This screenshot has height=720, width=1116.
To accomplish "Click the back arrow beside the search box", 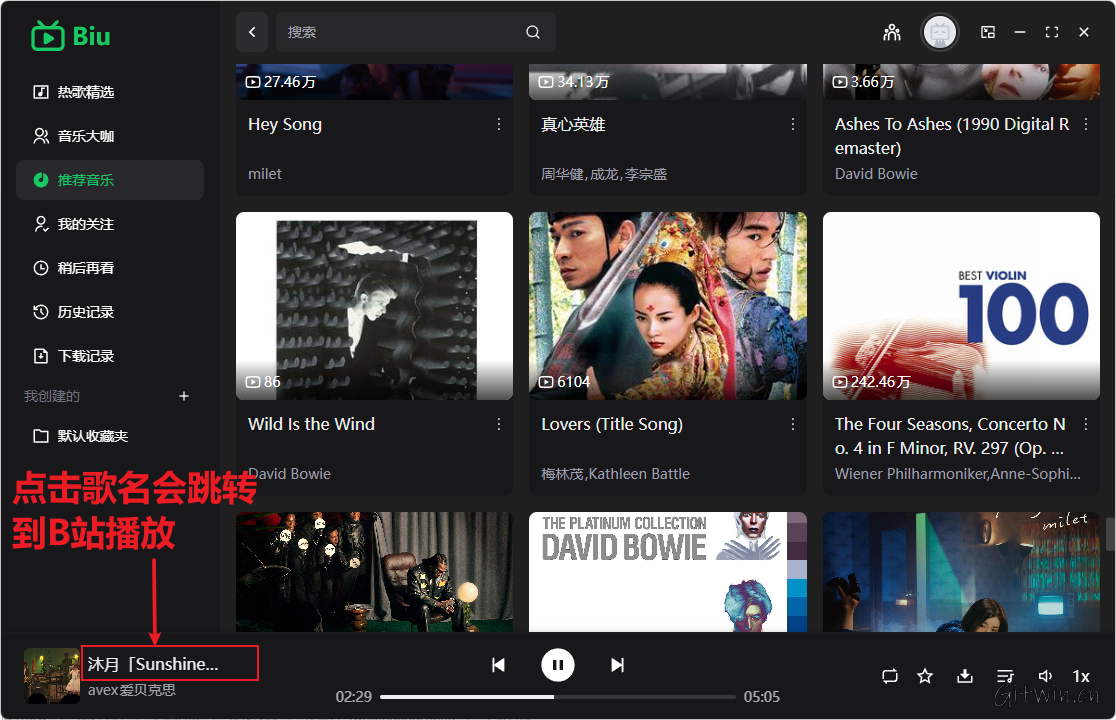I will pos(252,32).
